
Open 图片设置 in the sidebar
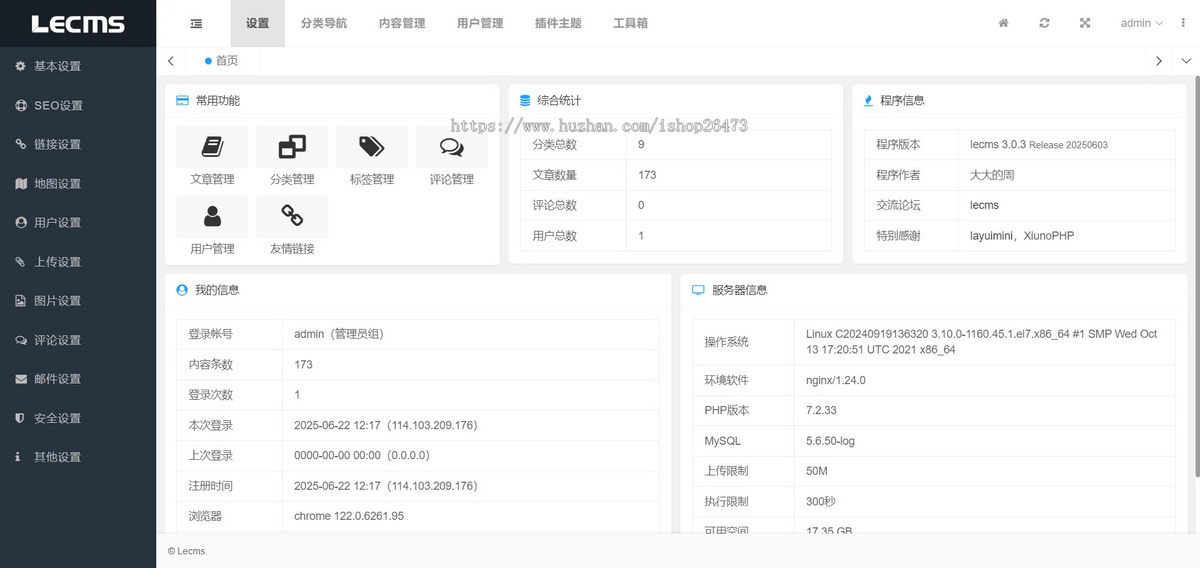78,301
